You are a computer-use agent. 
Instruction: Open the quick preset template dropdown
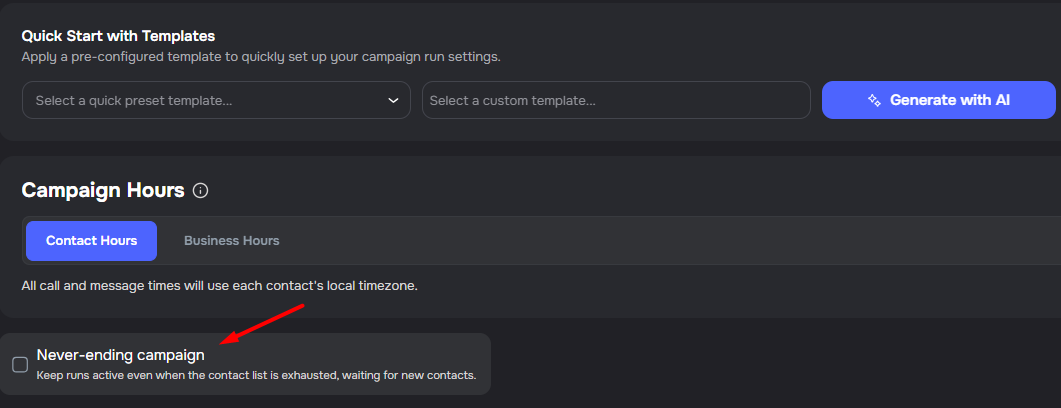tap(215, 100)
